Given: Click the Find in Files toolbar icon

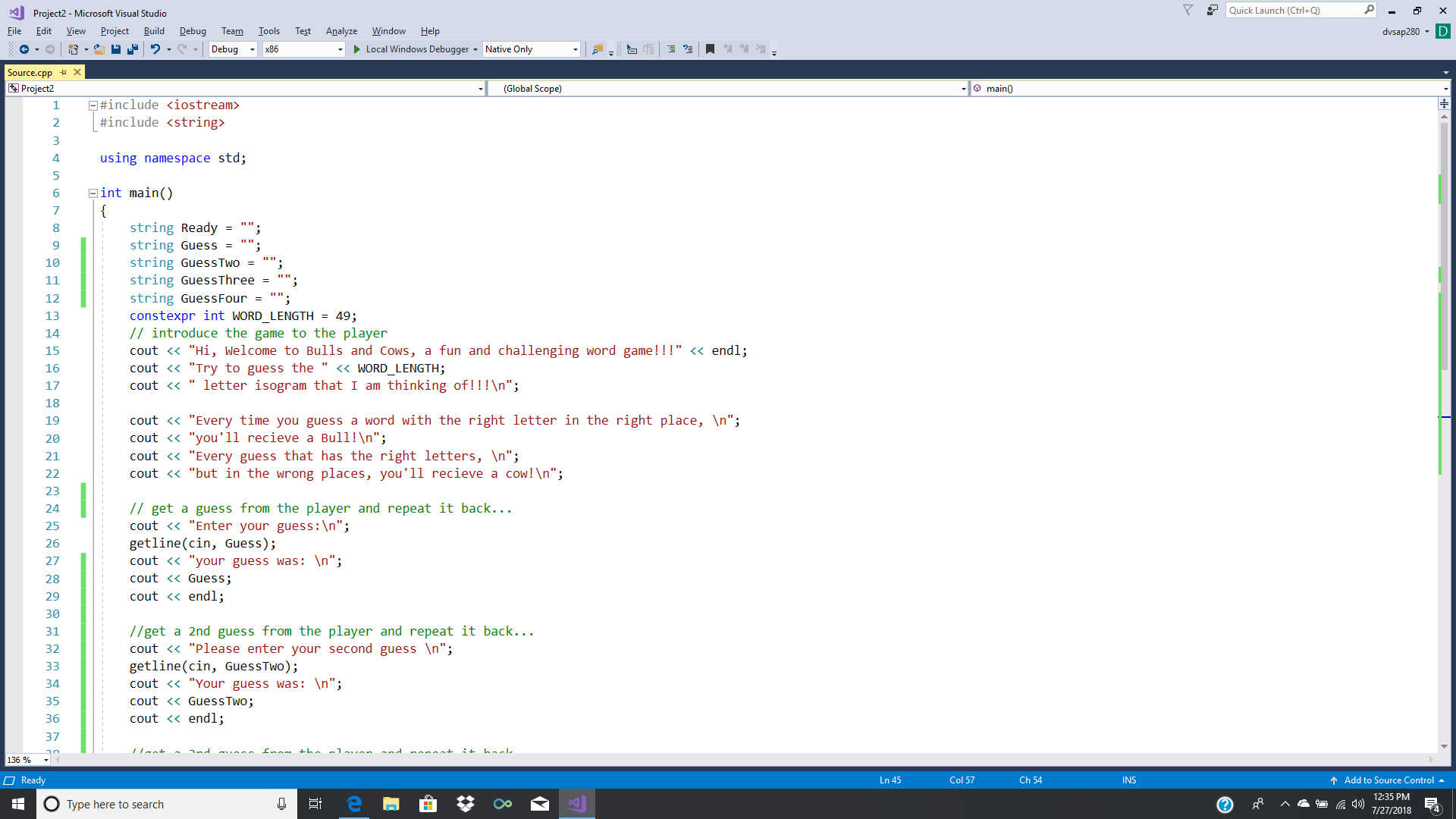Looking at the screenshot, I should tap(598, 49).
